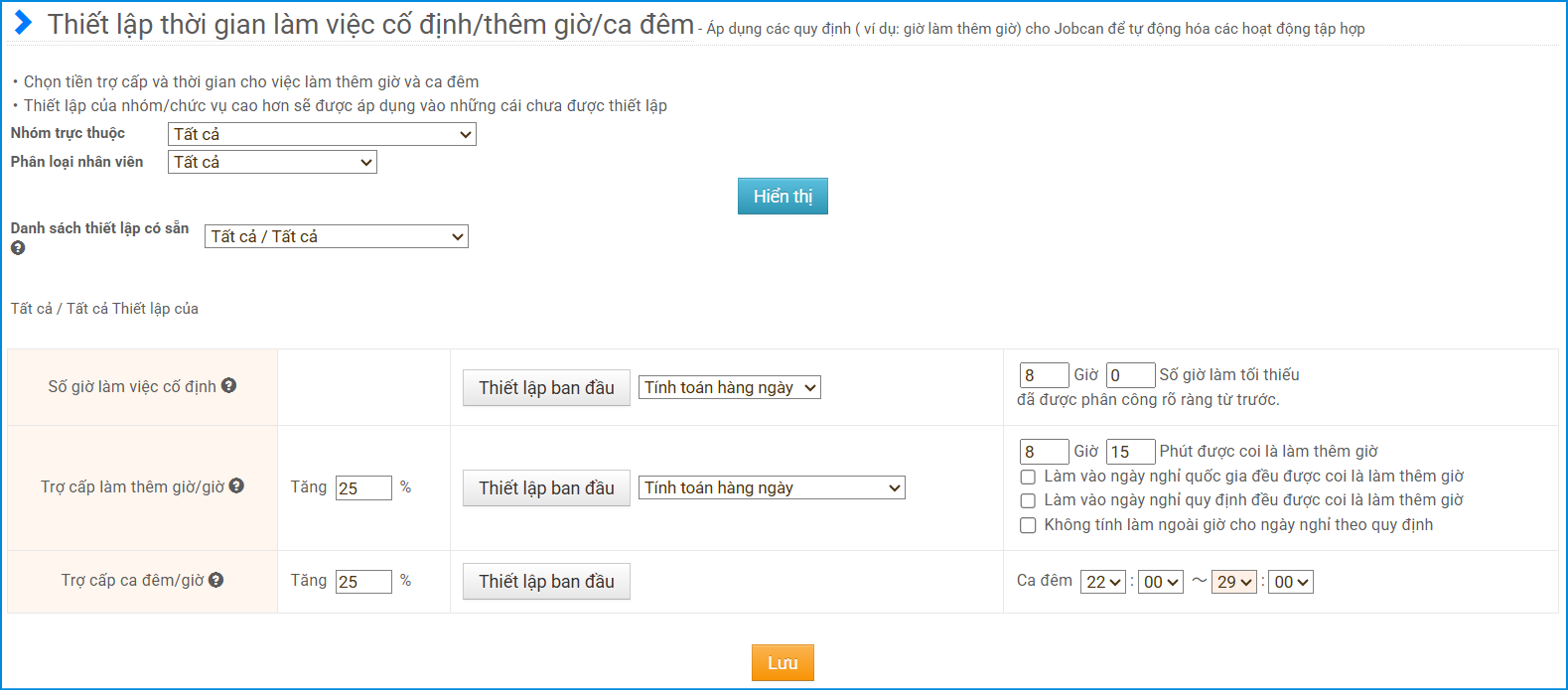Select night shift start hour dropdown
The image size is (1568, 690).
coord(1103,582)
